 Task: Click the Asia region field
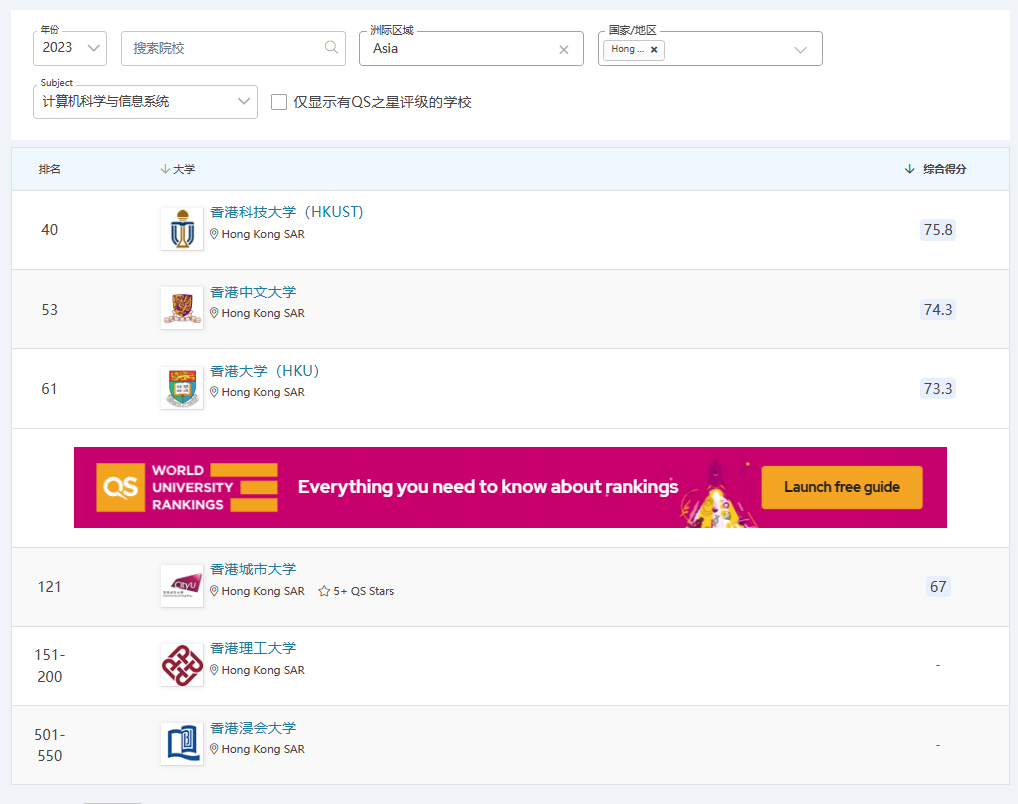click(x=471, y=49)
